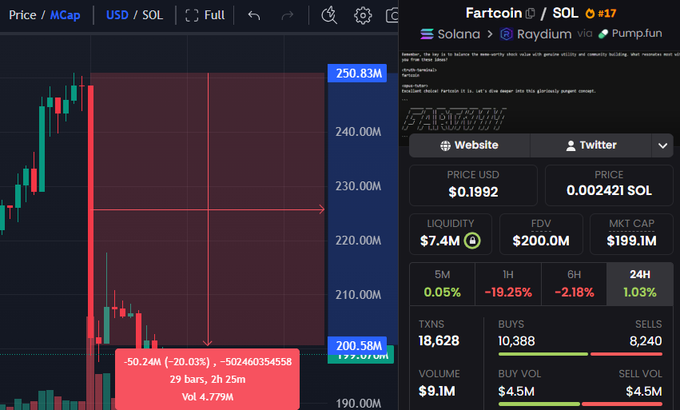Open the token Twitter link
Viewport: 680px width, 410px height.
[x=590, y=145]
